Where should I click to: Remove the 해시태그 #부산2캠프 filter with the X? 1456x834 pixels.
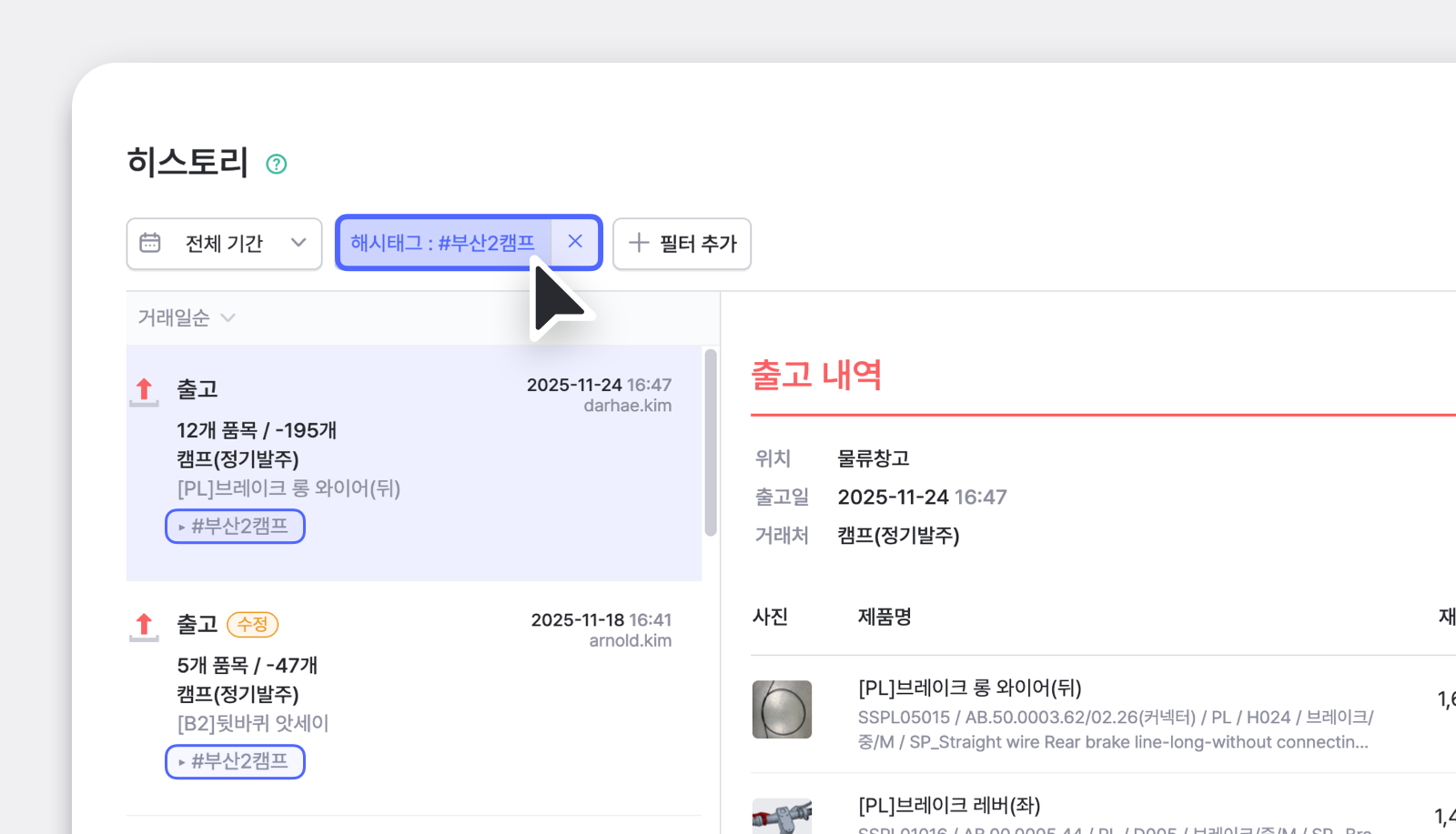[574, 241]
